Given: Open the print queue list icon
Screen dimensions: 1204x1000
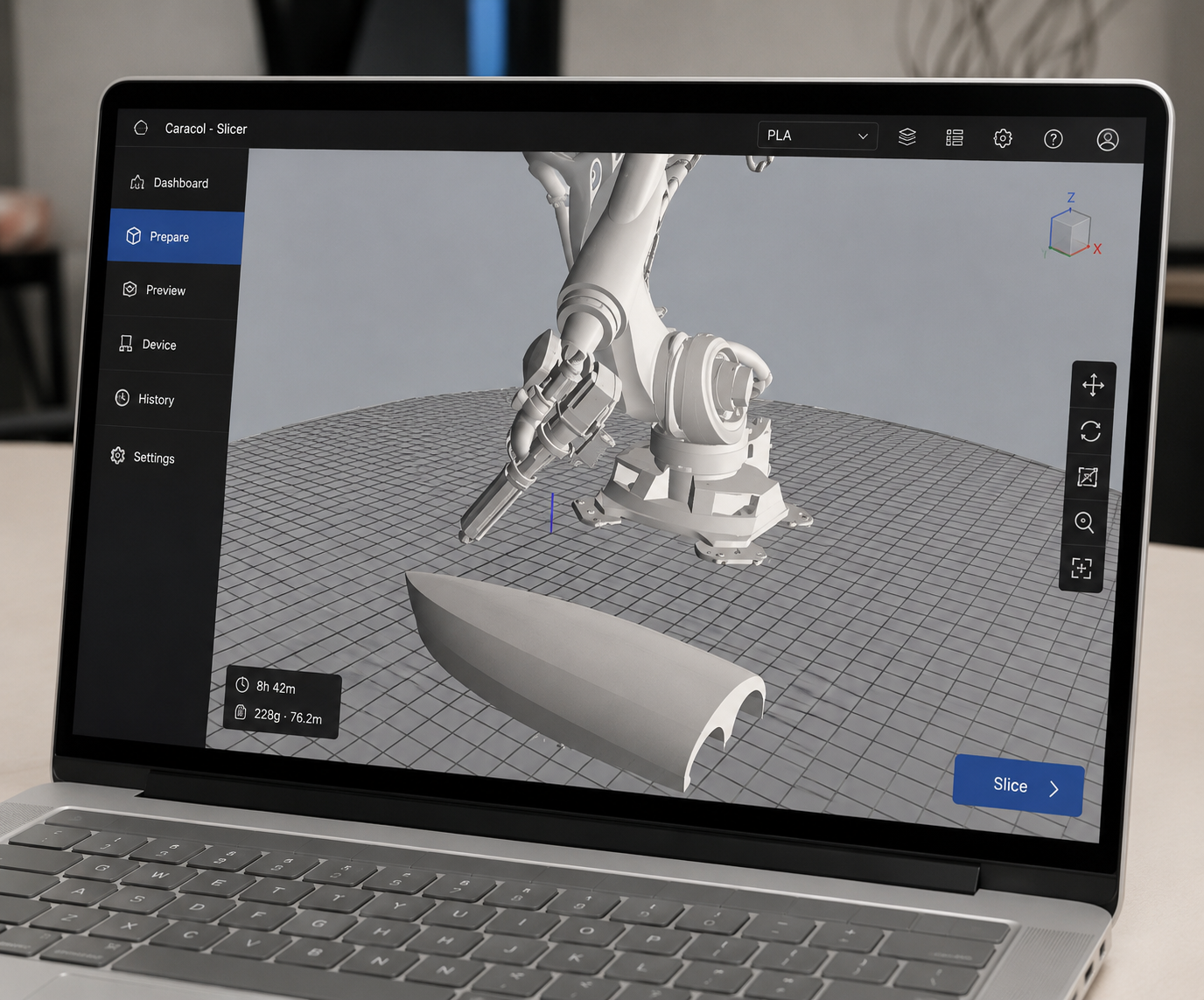Looking at the screenshot, I should click(x=955, y=137).
